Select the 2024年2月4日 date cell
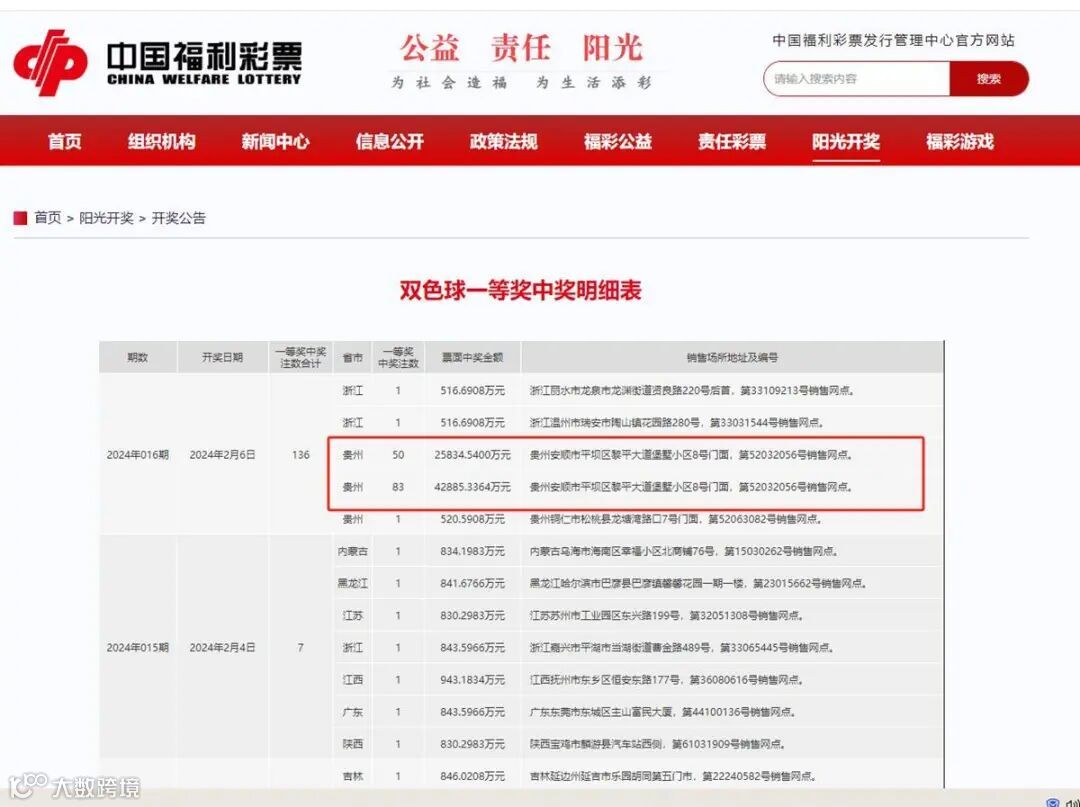1080x807 pixels. click(222, 648)
